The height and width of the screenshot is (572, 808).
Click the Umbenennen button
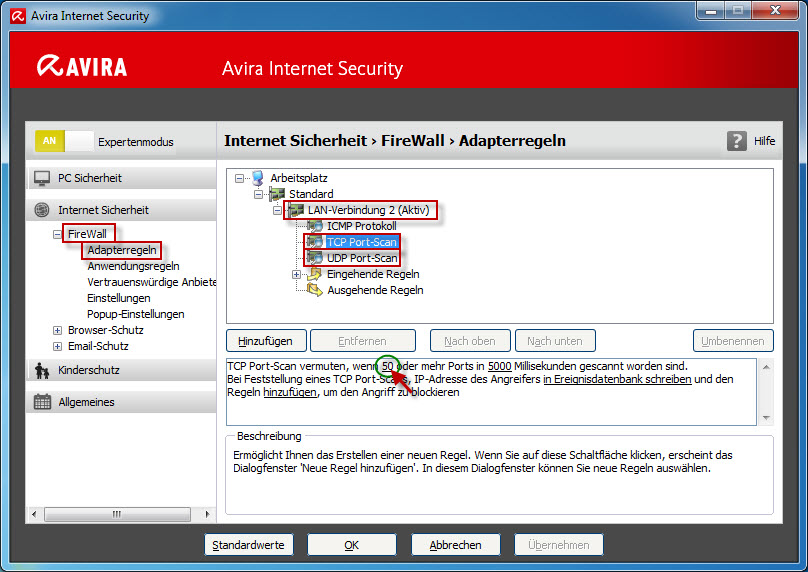point(733,341)
